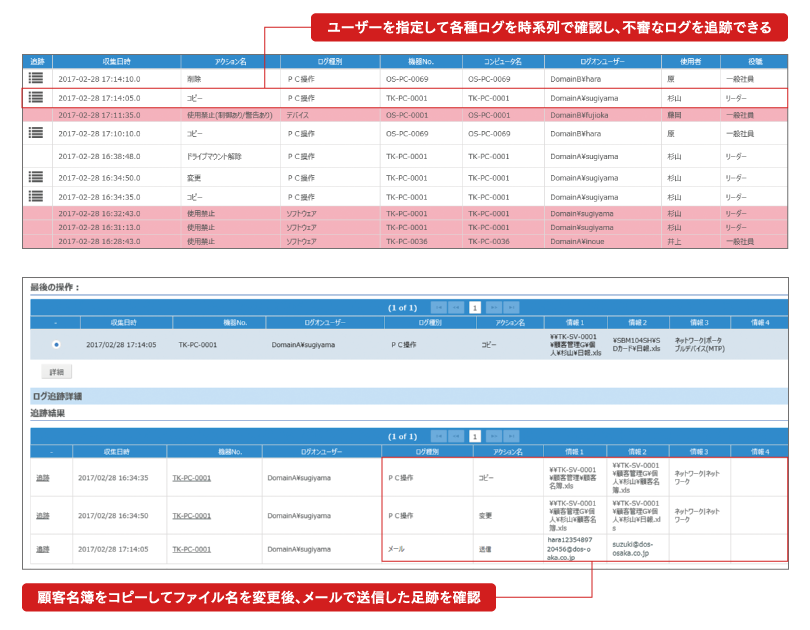Go to next page in 追跡結果 pager
The height and width of the screenshot is (630, 810).
click(x=493, y=437)
